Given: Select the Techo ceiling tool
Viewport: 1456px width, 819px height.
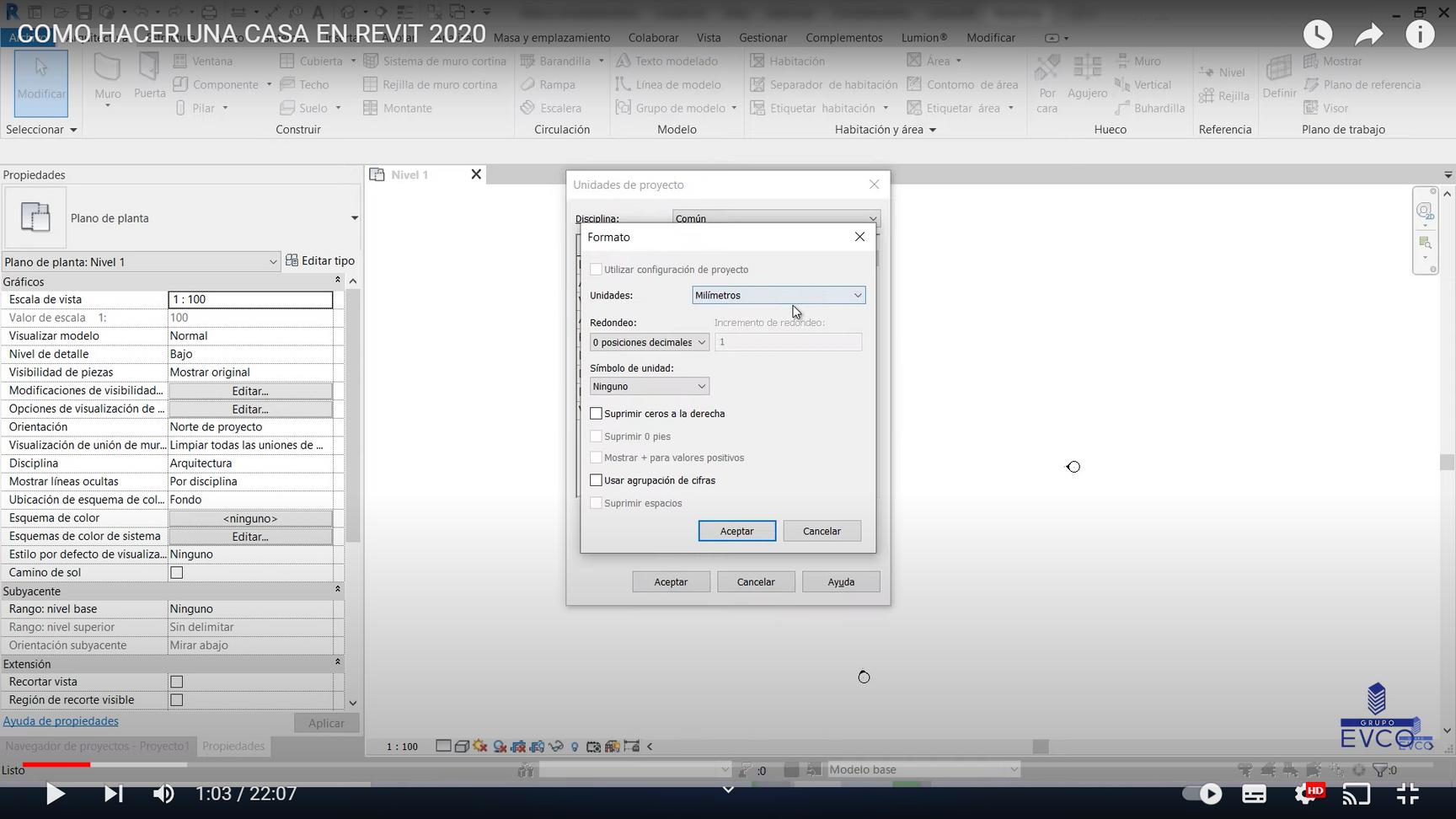Looking at the screenshot, I should (x=304, y=84).
